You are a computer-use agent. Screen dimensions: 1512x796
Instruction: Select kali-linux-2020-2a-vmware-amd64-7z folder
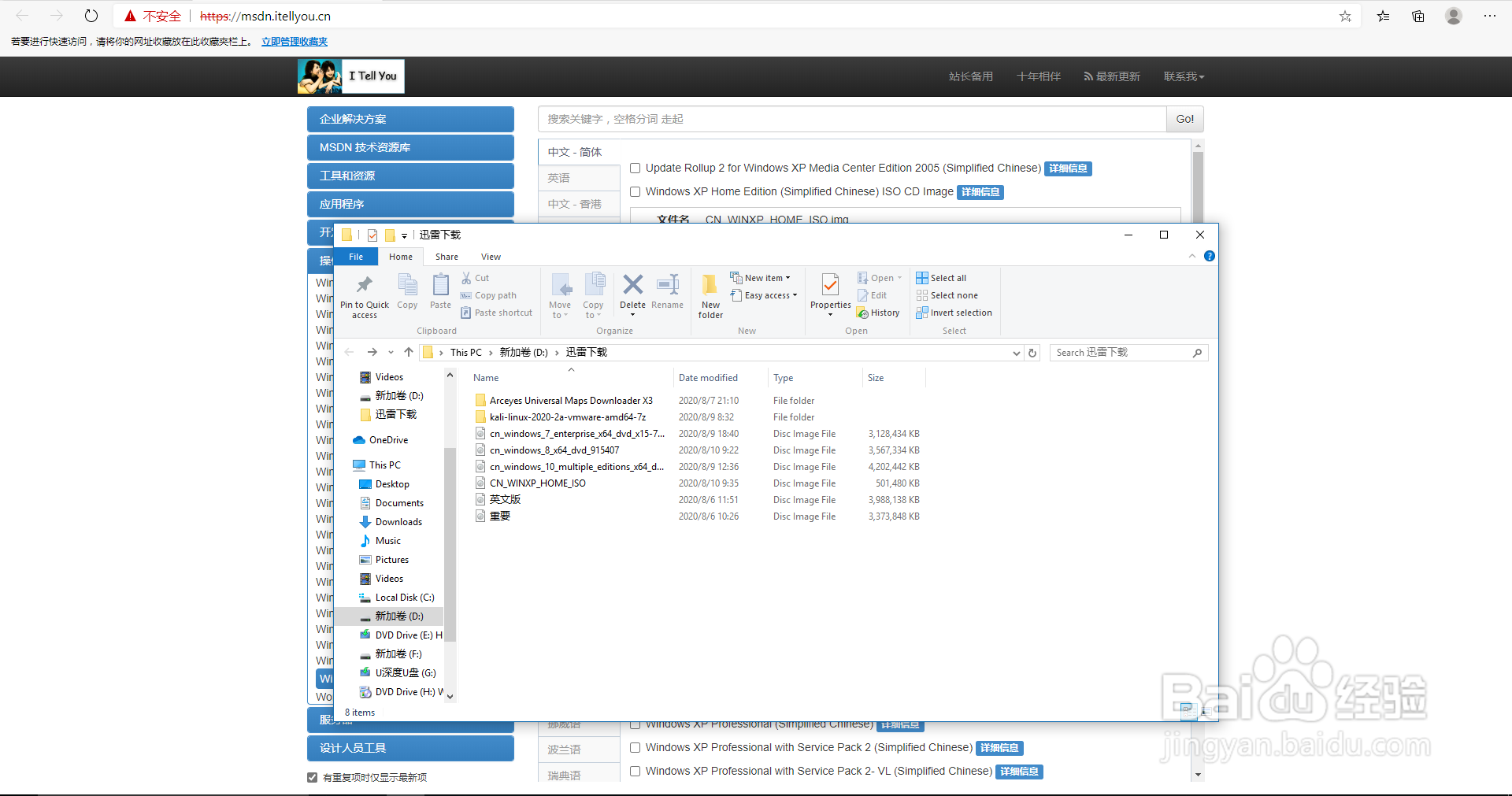click(568, 417)
